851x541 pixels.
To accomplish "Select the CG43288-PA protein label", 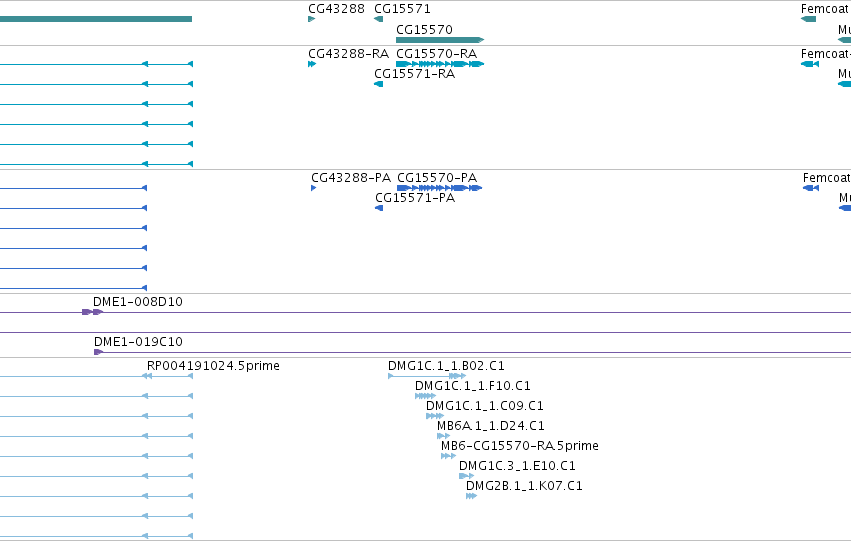I will 351,178.
